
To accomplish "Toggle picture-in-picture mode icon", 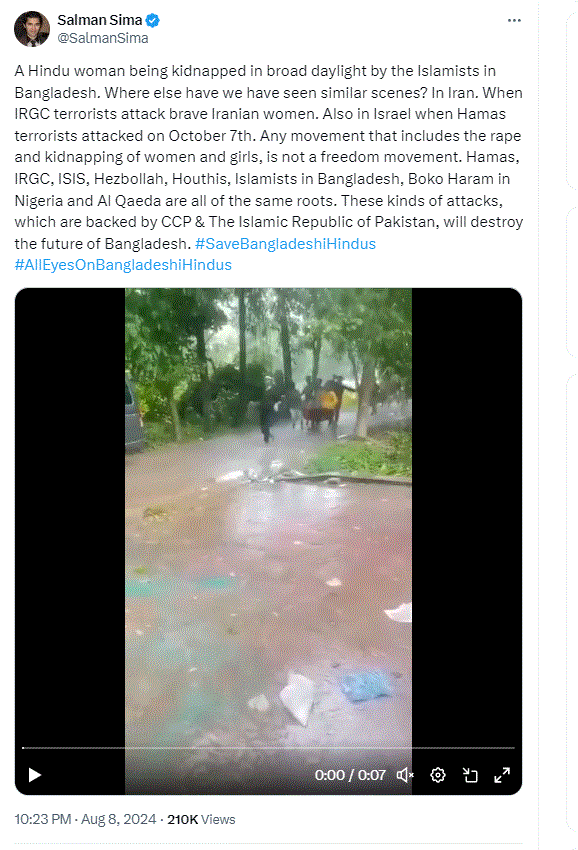I will pyautogui.click(x=470, y=775).
